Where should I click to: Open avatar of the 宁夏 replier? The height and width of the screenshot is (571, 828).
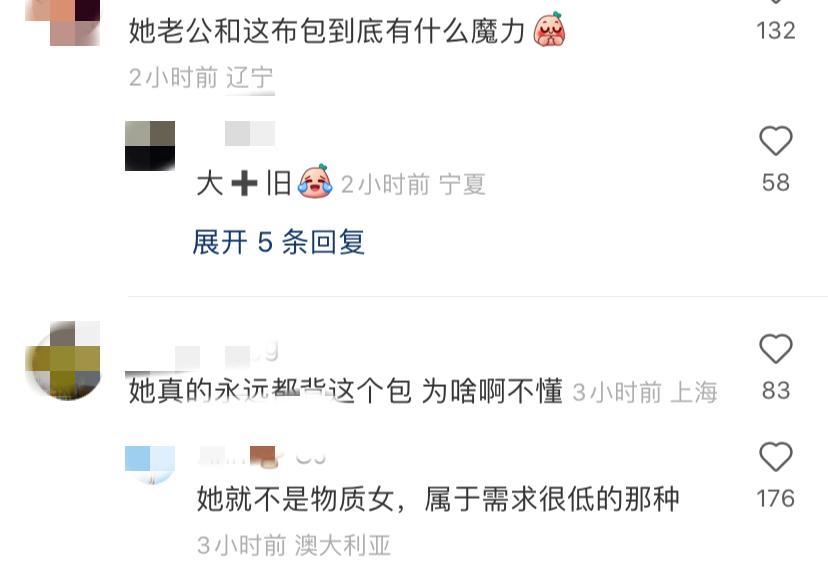click(150, 146)
